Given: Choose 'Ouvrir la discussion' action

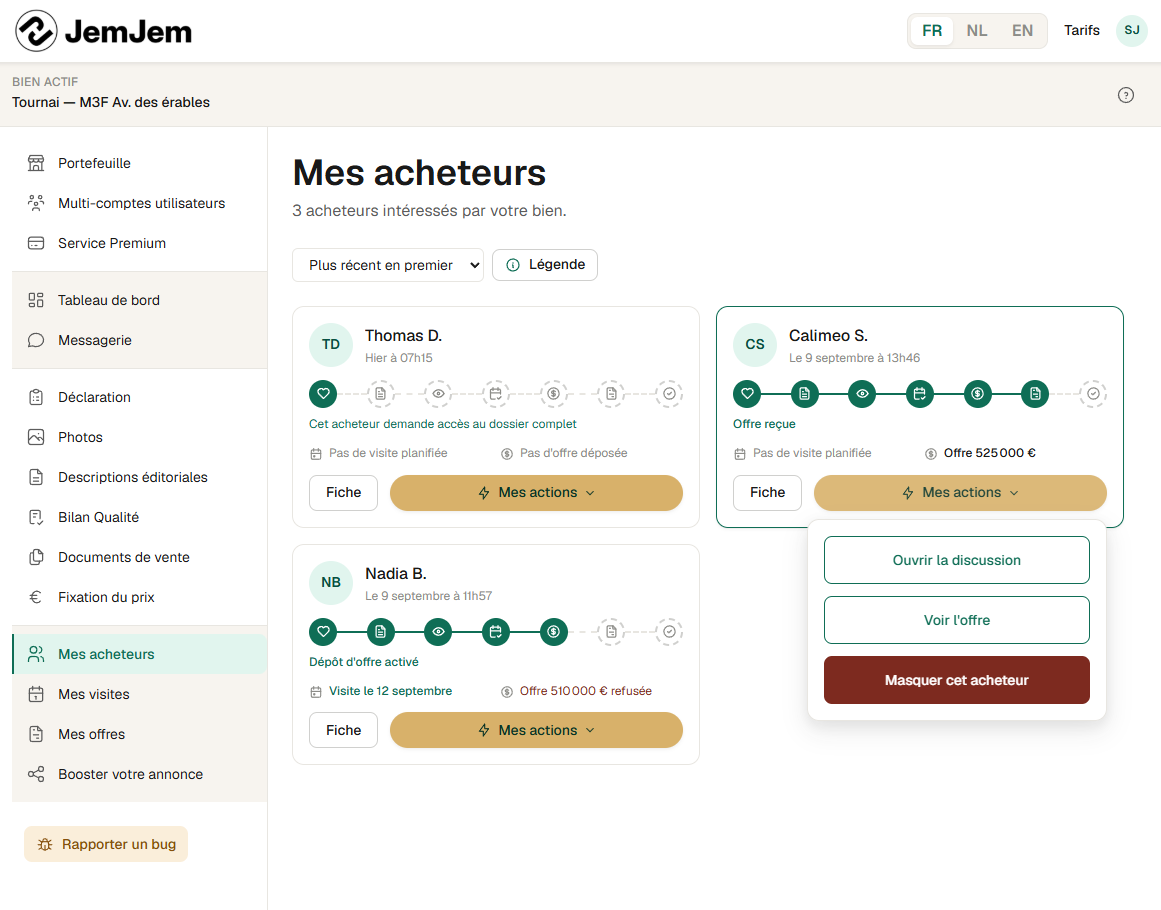Looking at the screenshot, I should 957,560.
